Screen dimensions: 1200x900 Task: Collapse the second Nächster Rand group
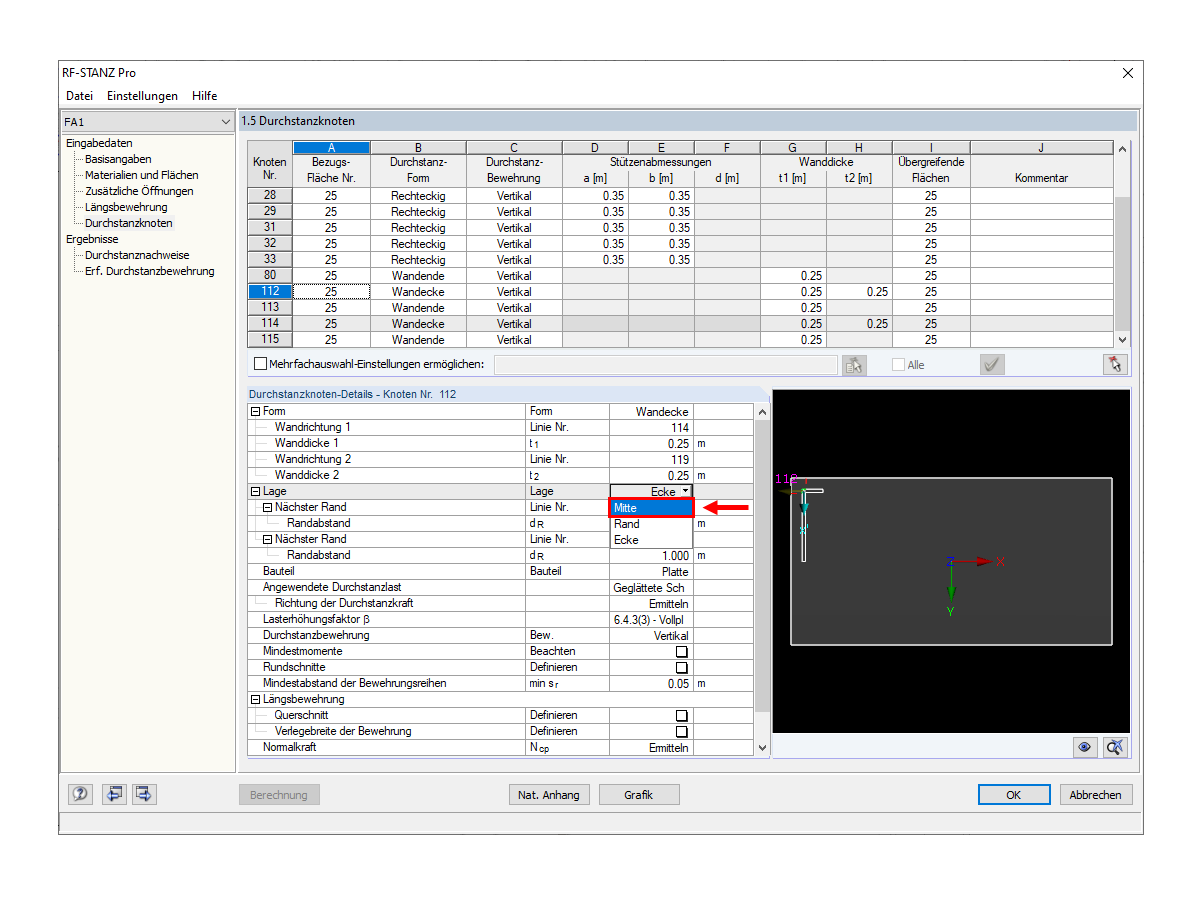(x=267, y=539)
